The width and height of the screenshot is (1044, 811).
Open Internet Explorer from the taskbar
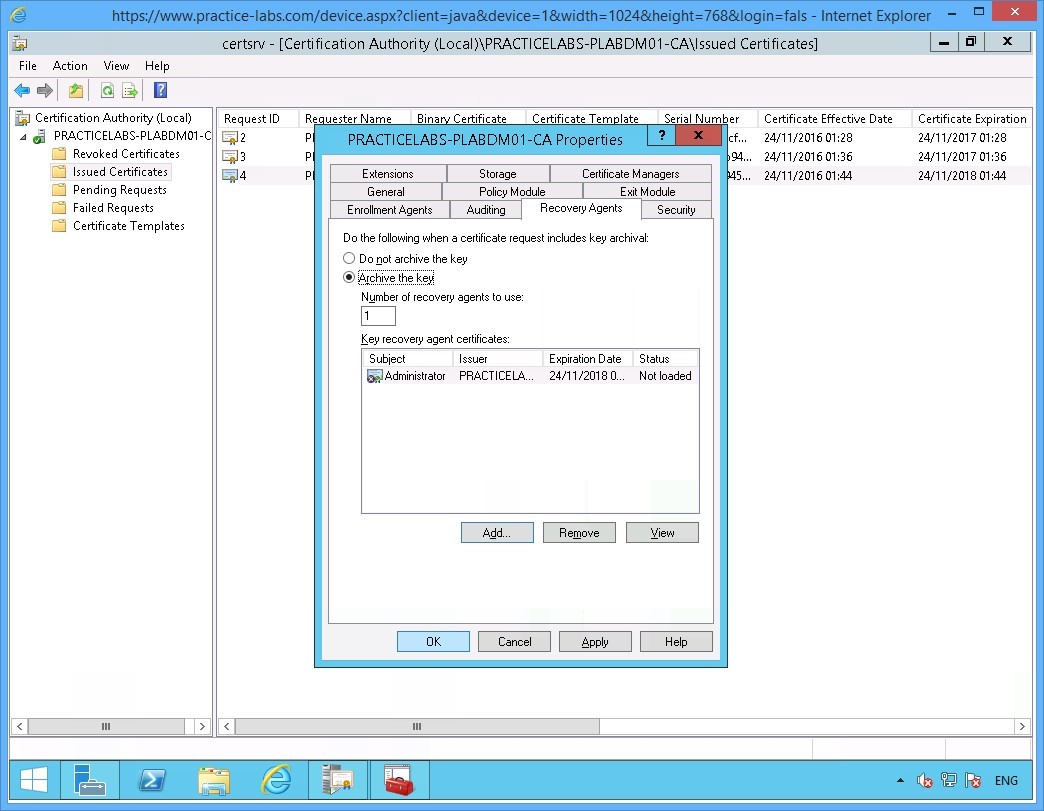pos(276,780)
